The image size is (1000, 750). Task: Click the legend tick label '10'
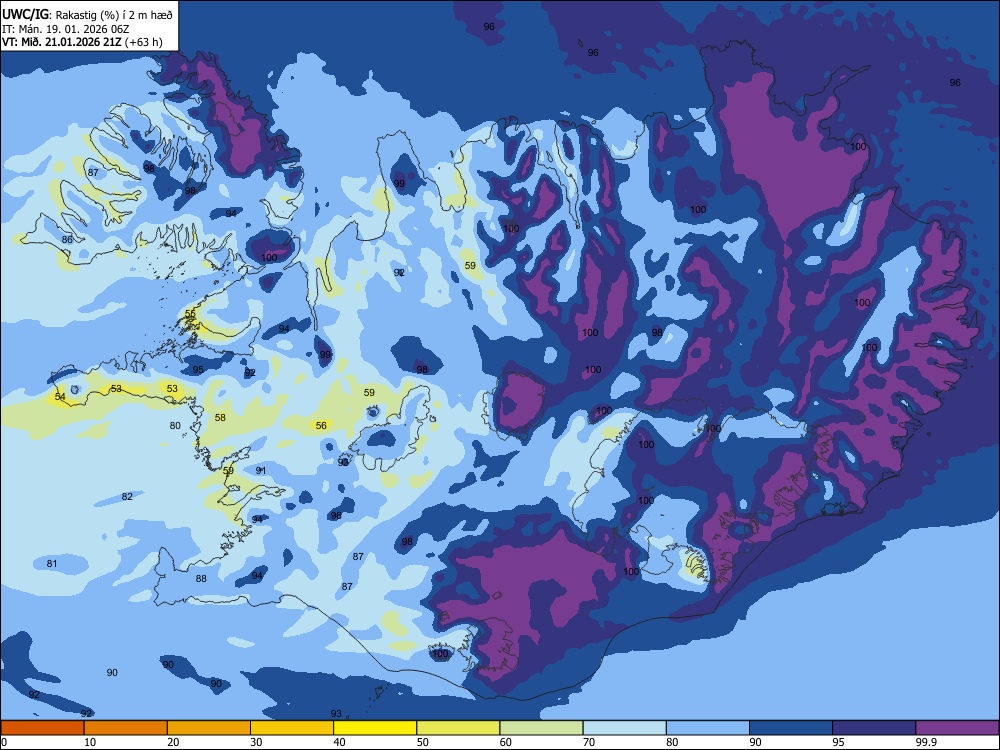(x=90, y=742)
